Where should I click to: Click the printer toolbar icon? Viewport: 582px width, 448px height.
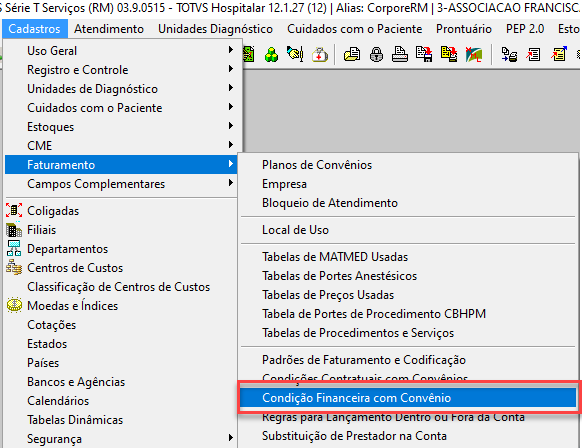tap(400, 55)
